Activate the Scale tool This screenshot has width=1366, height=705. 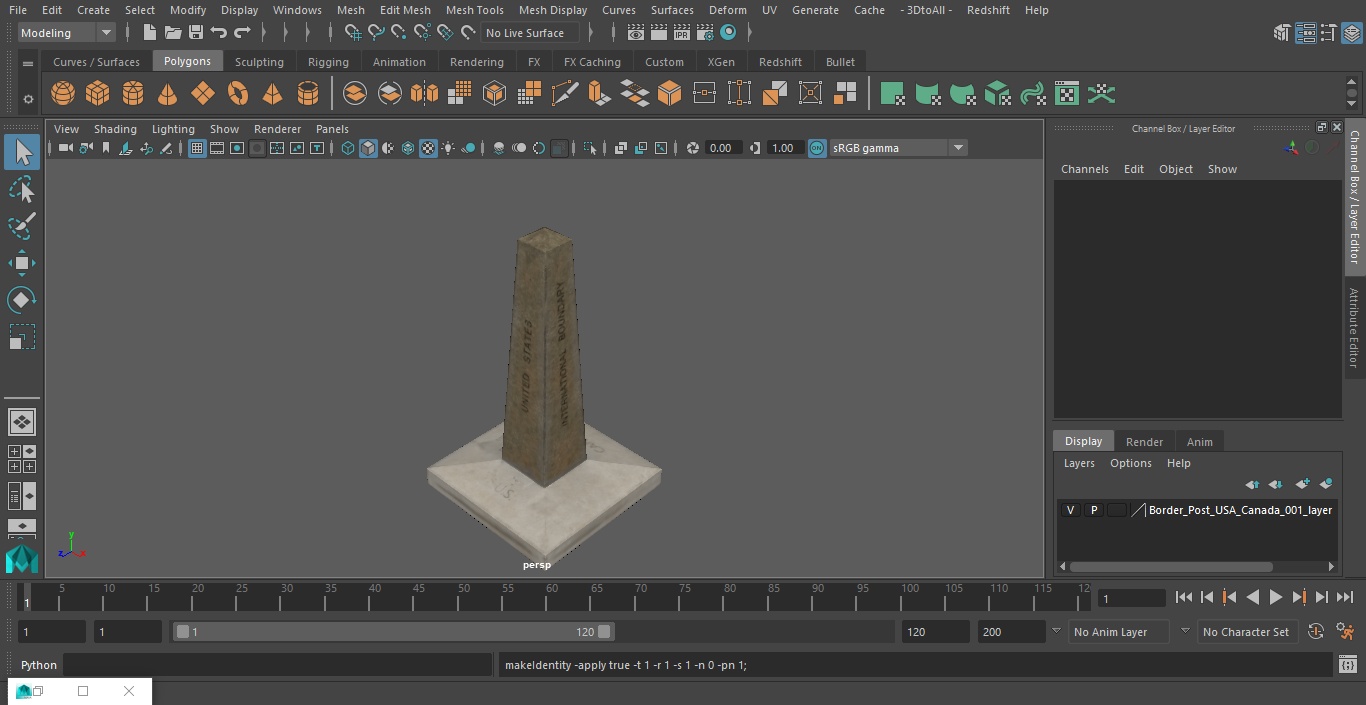pos(22,337)
